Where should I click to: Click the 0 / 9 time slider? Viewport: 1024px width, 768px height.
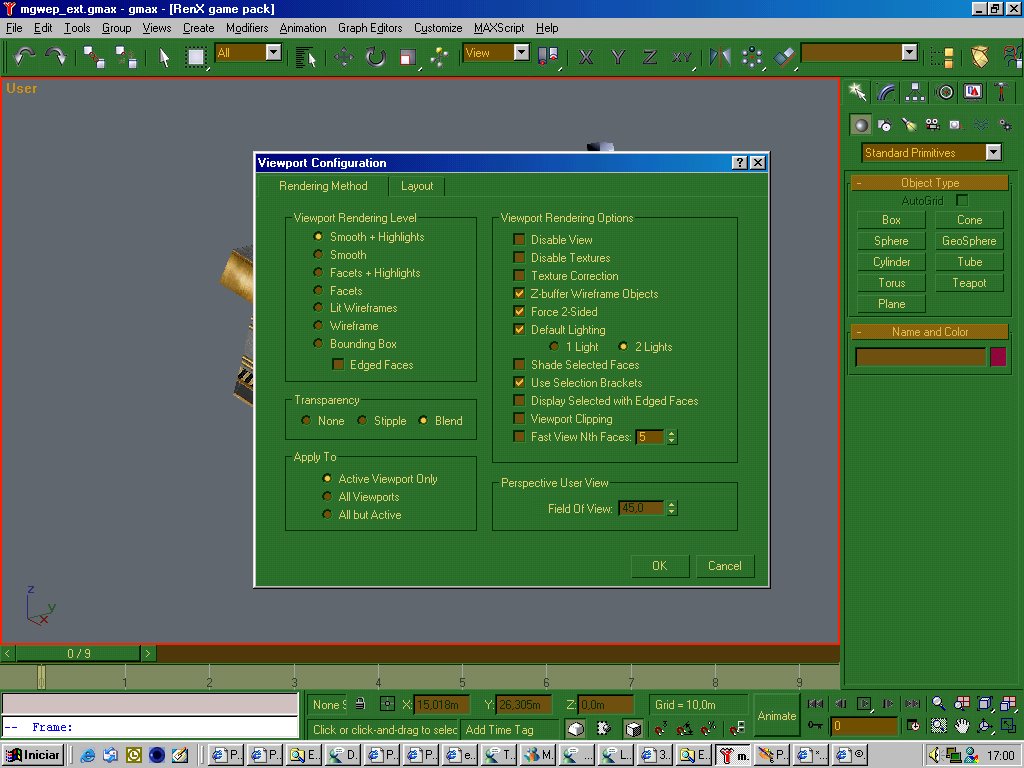coord(78,653)
